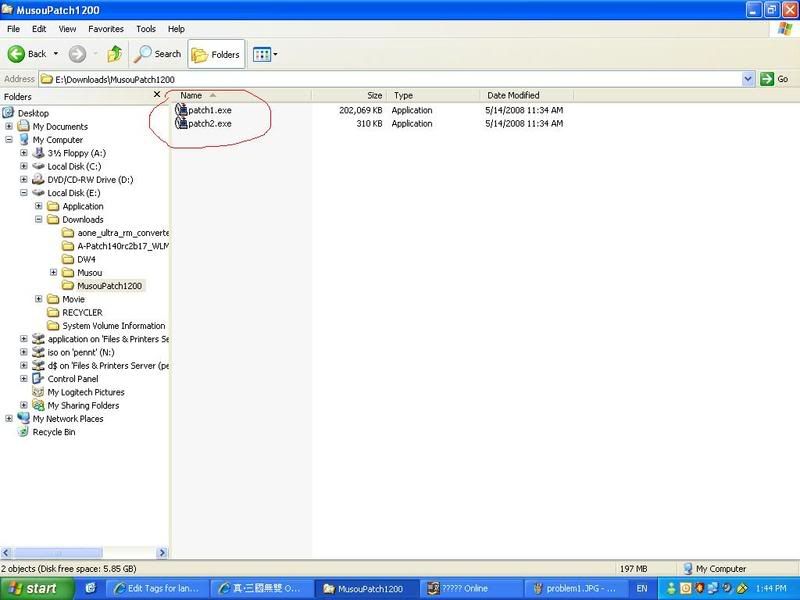The image size is (800, 600).
Task: Select the DW4 folder in tree
Action: coord(86,259)
